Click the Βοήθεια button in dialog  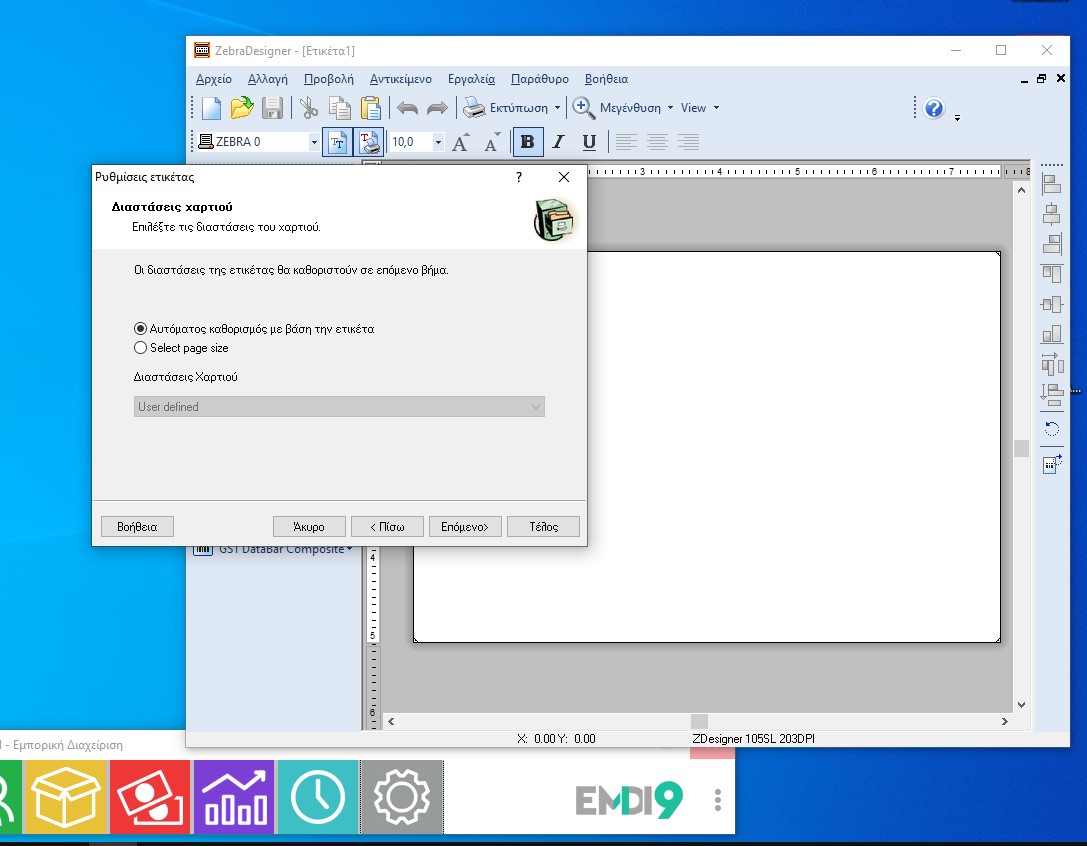pos(137,526)
